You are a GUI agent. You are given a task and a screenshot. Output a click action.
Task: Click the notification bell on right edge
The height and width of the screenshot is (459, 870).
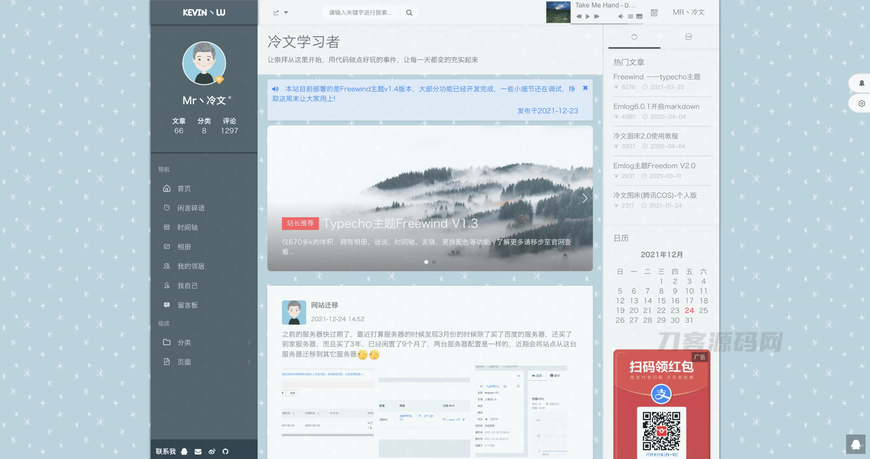pyautogui.click(x=862, y=82)
